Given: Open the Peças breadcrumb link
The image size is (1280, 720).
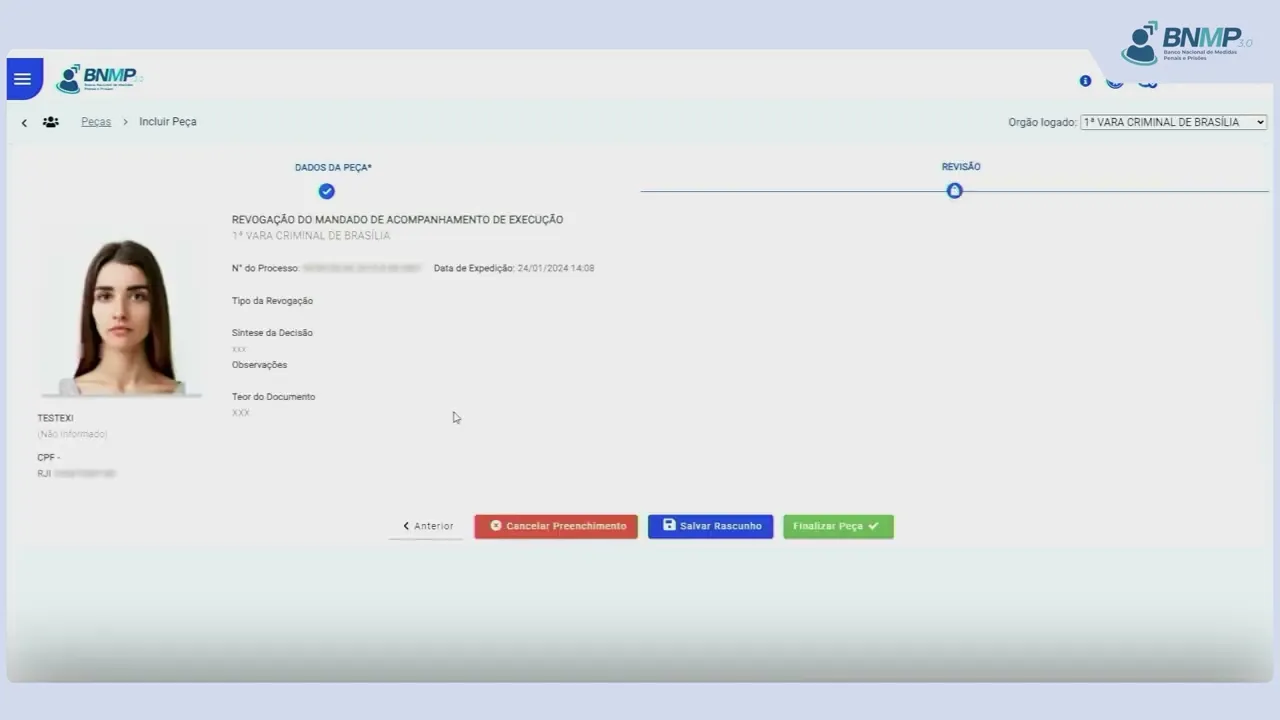Looking at the screenshot, I should (x=96, y=122).
